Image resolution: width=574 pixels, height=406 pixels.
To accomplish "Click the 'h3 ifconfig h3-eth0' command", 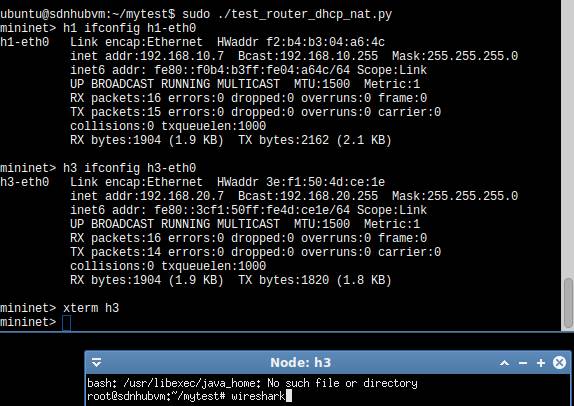I will point(129,168).
